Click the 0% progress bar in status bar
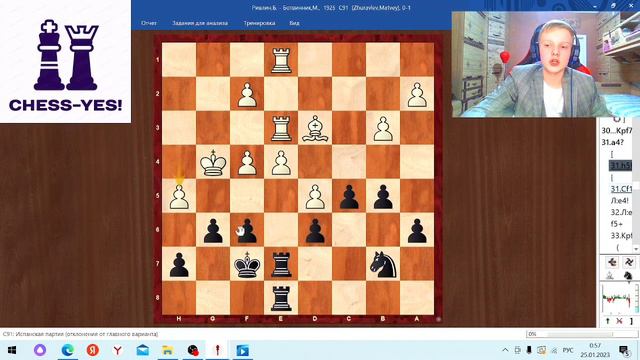 [x=582, y=334]
